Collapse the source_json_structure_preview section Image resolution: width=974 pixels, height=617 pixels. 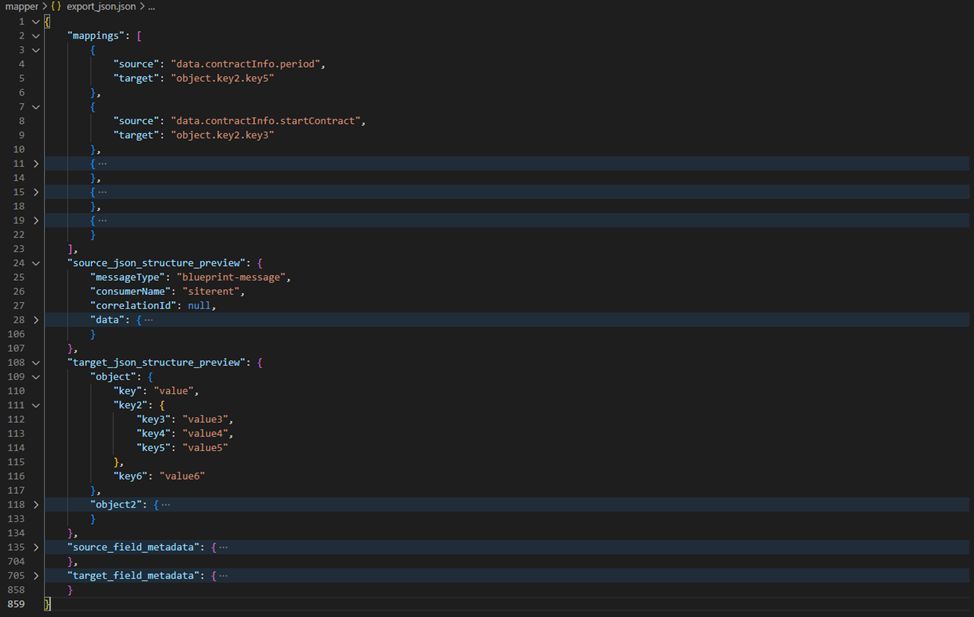coord(37,263)
